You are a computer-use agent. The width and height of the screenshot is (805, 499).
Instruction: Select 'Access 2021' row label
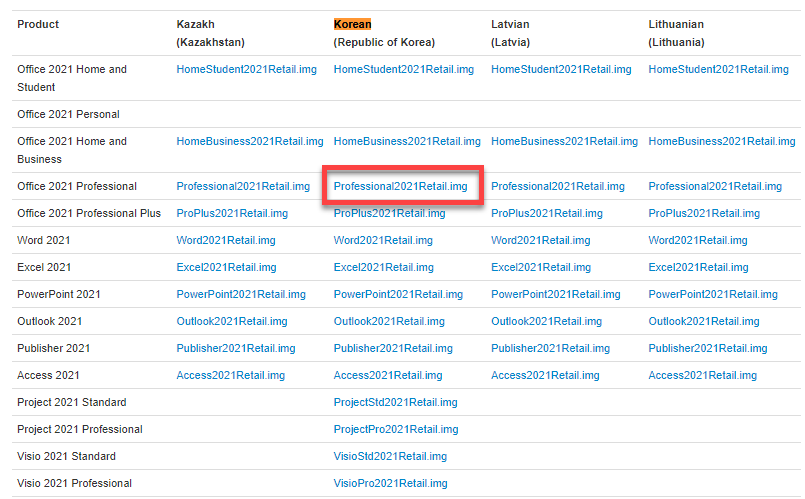pos(48,375)
